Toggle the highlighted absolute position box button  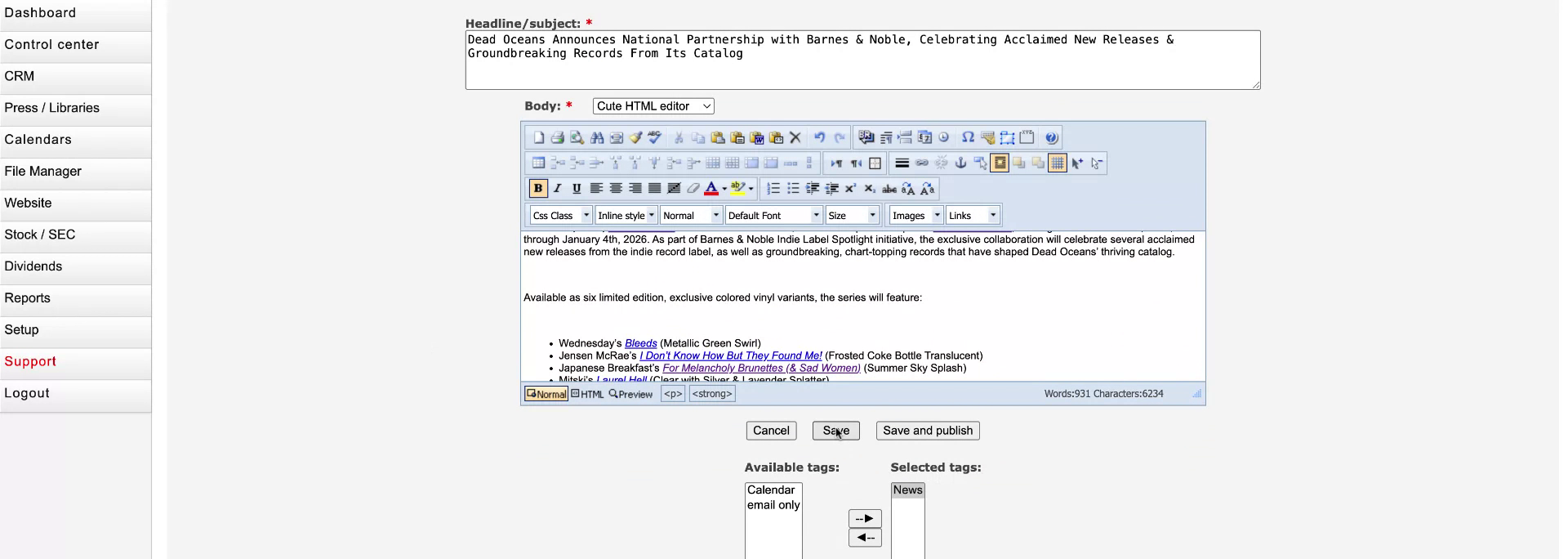tap(1000, 163)
